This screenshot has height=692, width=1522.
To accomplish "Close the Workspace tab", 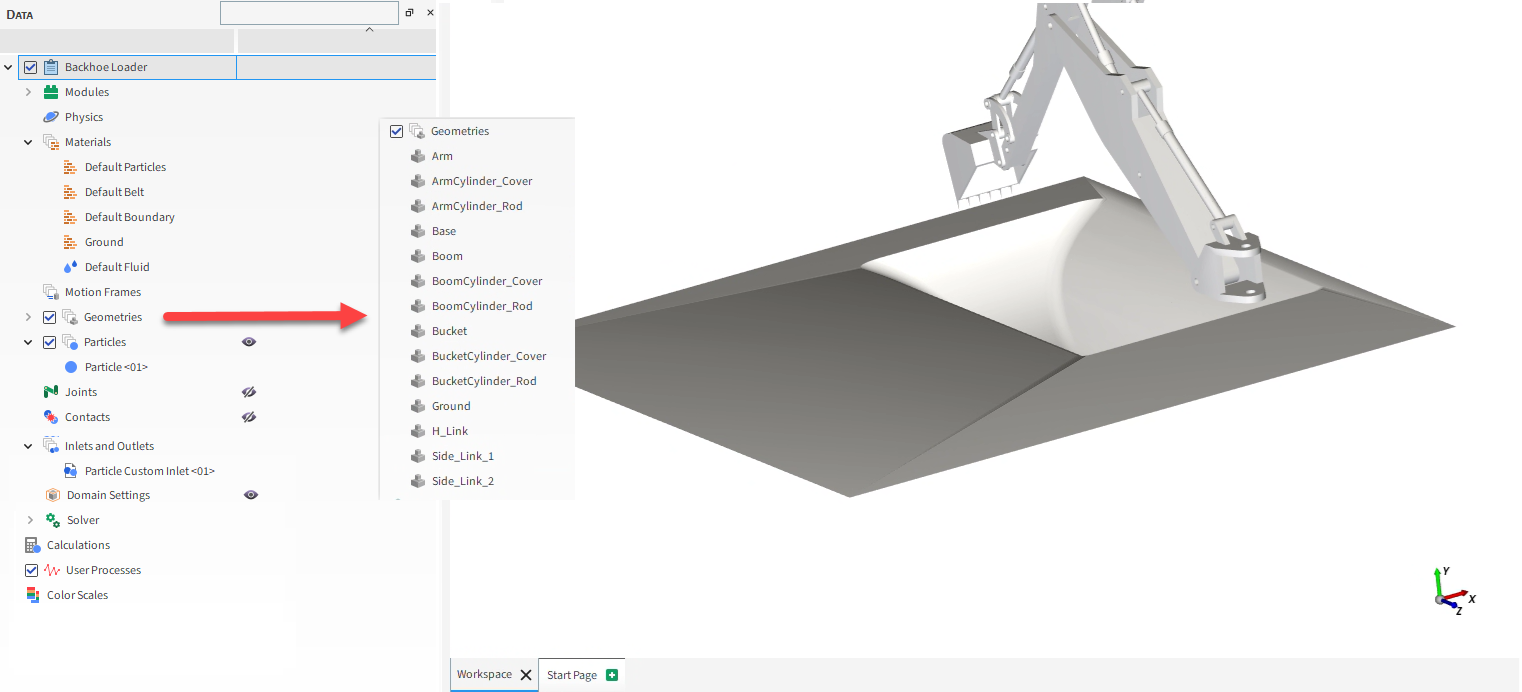I will click(x=526, y=675).
